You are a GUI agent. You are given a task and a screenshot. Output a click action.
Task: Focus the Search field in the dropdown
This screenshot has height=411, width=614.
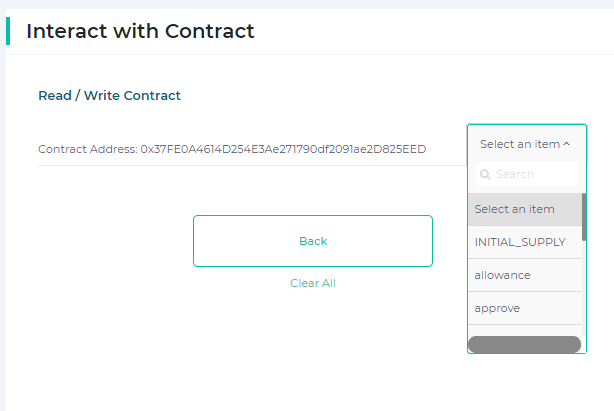527,174
